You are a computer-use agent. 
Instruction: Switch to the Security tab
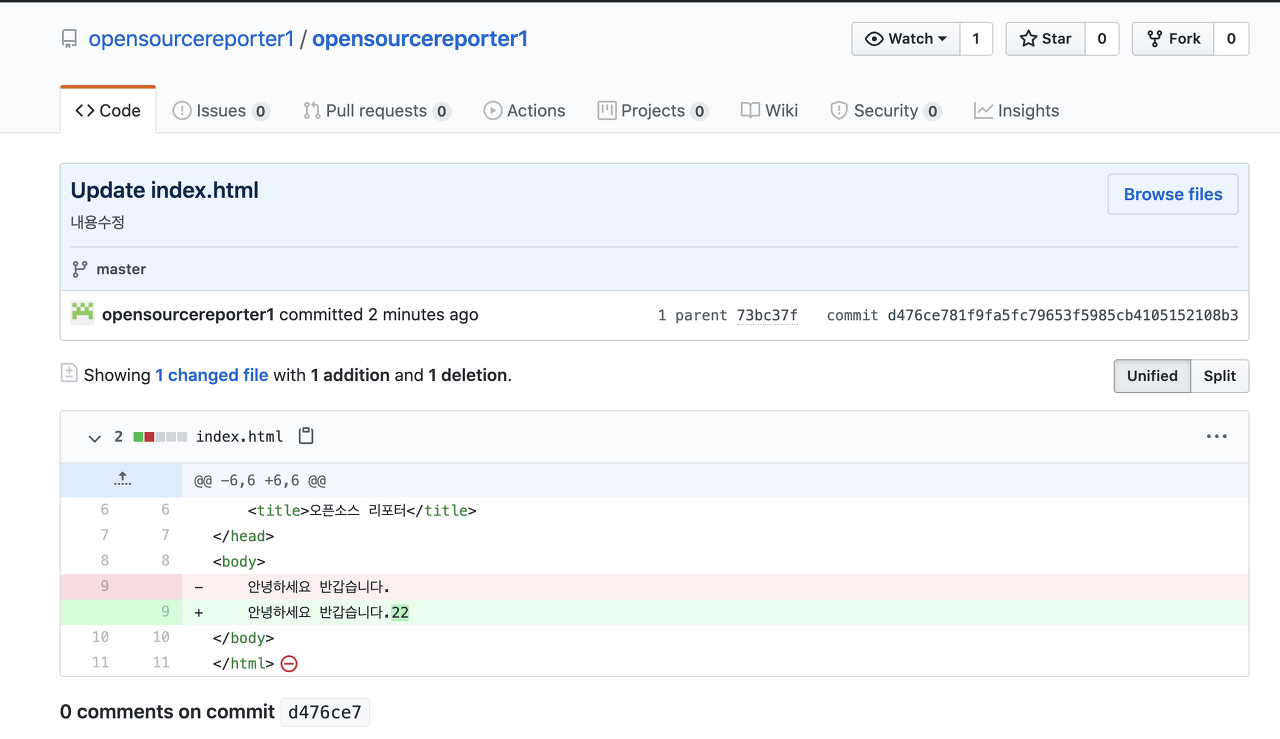tap(885, 111)
